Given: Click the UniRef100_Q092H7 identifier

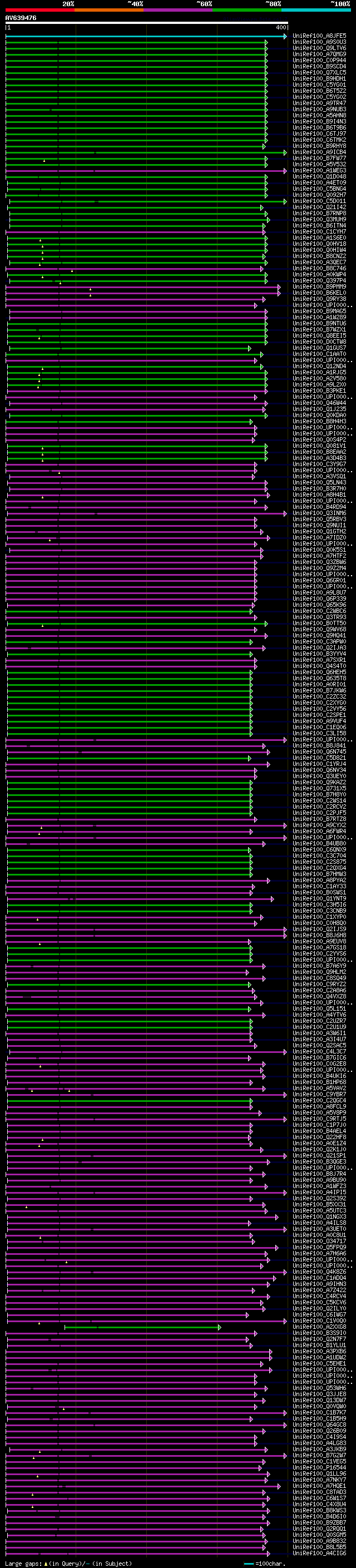Looking at the screenshot, I should coord(319,195).
